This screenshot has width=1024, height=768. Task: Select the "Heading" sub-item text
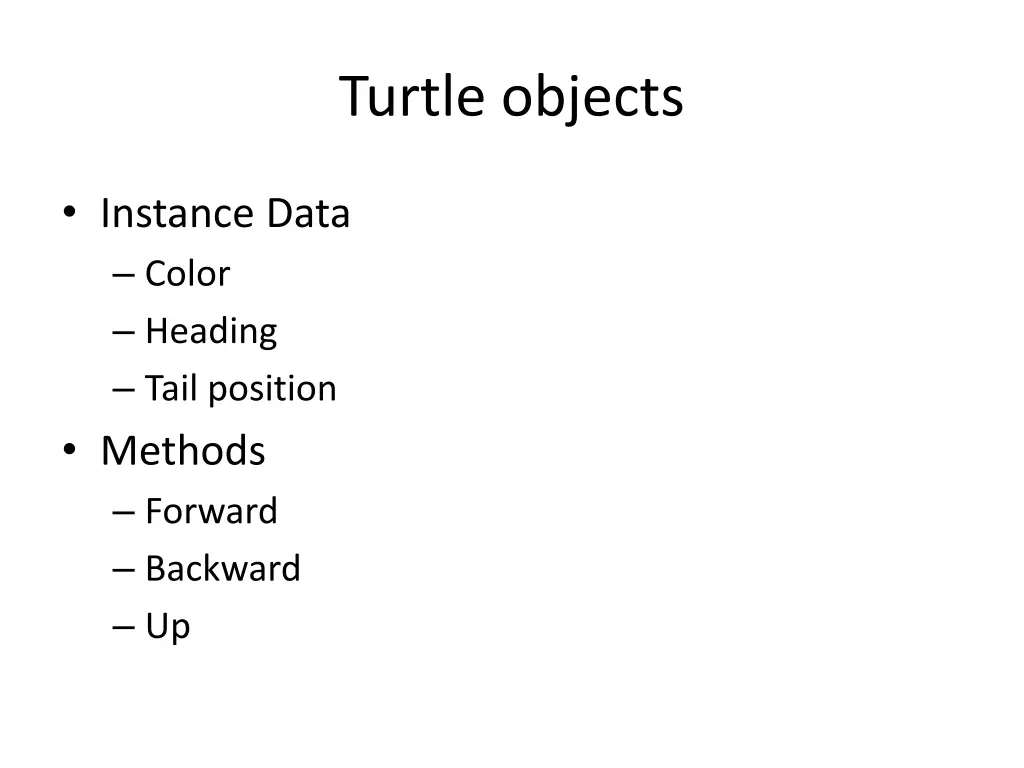211,332
